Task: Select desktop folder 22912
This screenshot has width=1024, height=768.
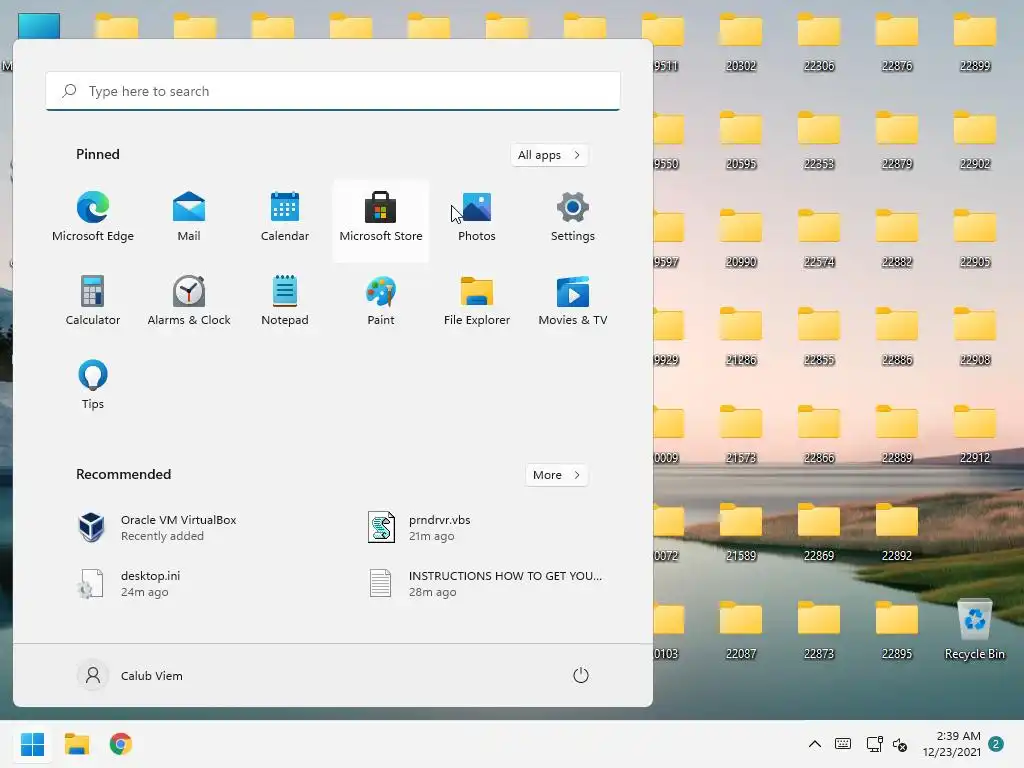Action: point(975,434)
